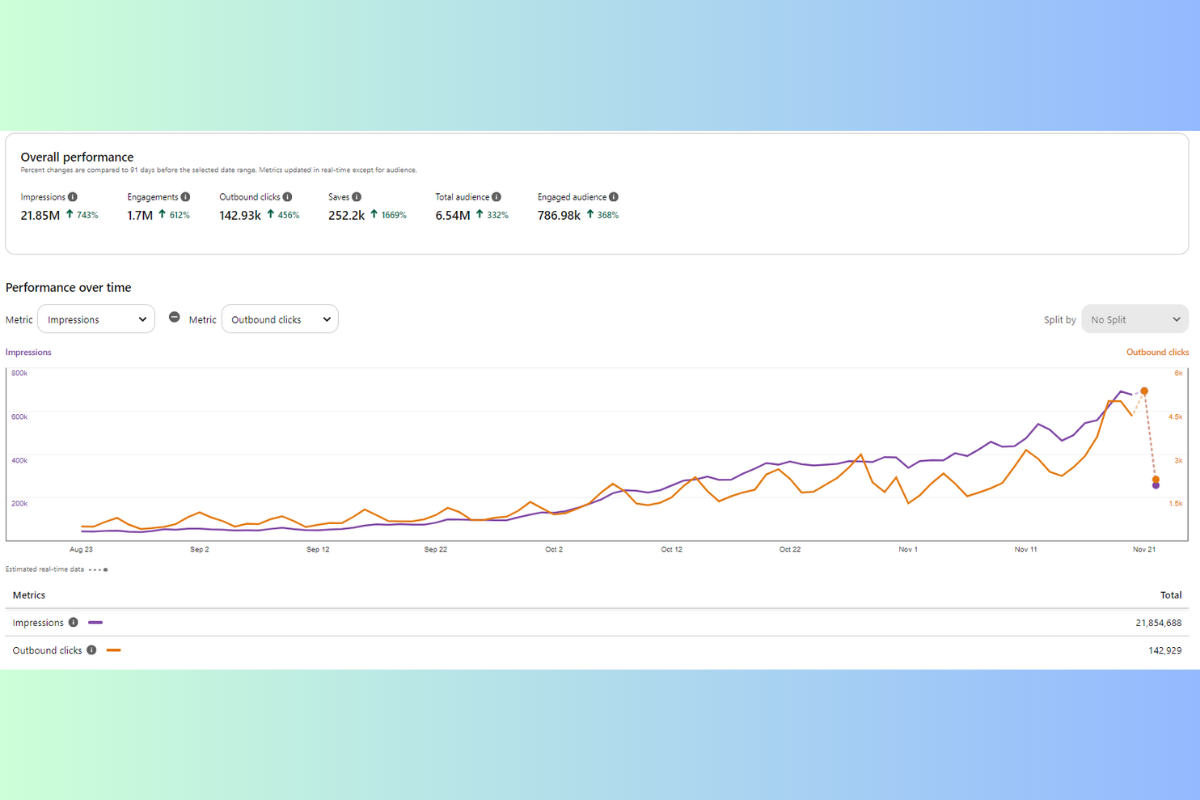1200x800 pixels.
Task: Click the Engaged audience info icon
Action: [614, 197]
